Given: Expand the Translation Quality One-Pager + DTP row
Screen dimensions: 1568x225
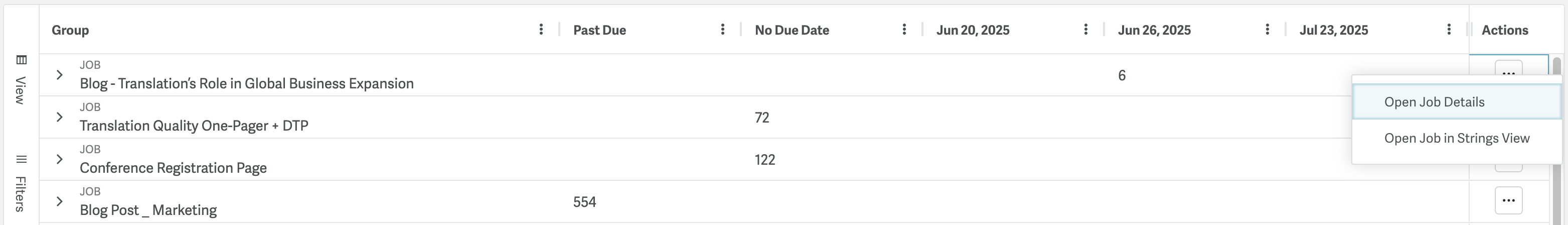Looking at the screenshot, I should coord(59,117).
